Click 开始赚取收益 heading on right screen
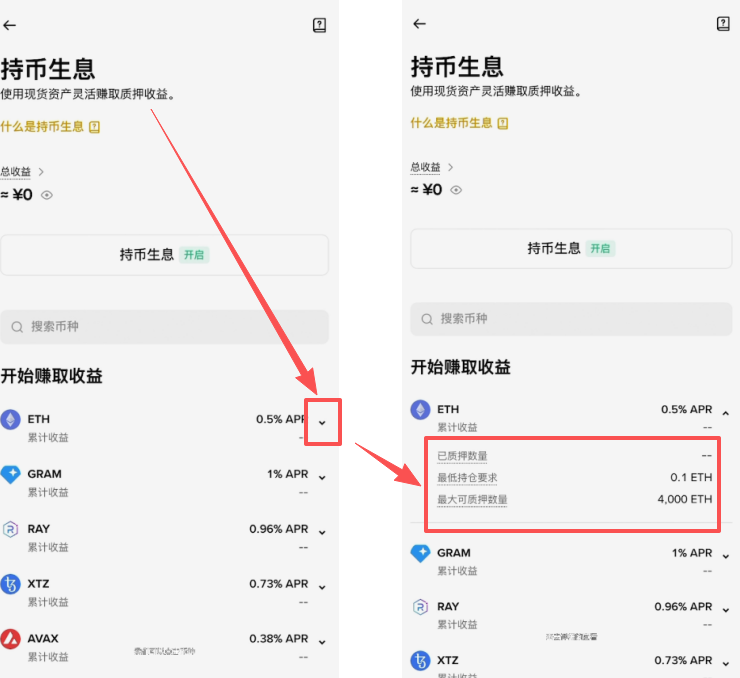 tap(461, 367)
